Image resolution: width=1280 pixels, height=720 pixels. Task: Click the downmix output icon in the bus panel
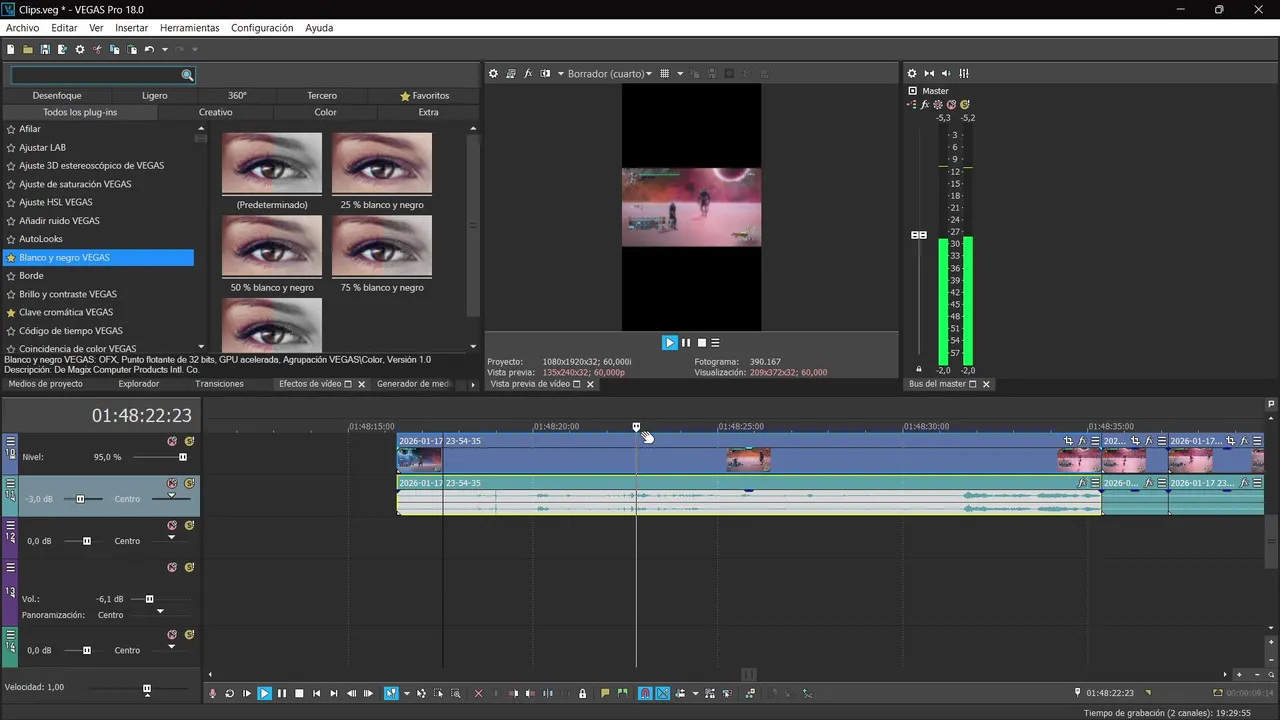coord(929,73)
